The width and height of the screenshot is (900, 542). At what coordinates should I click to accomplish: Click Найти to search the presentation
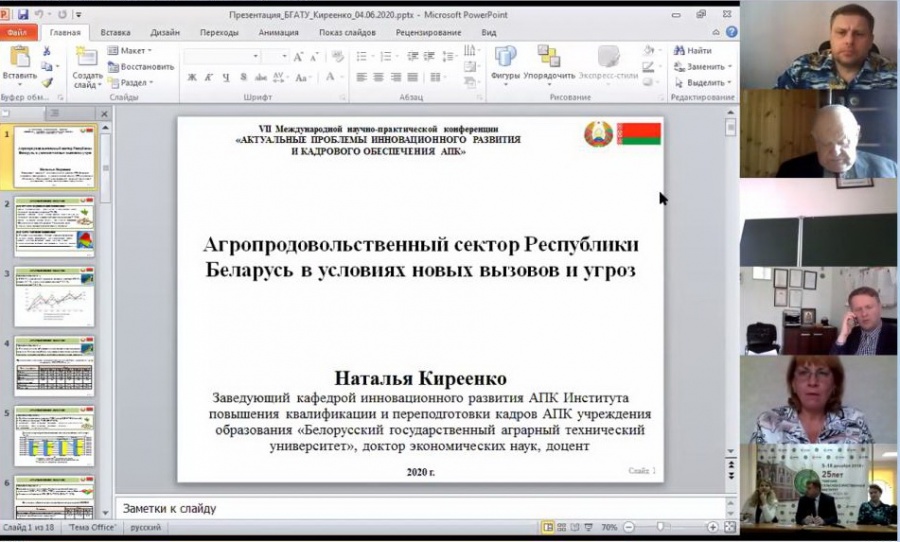click(692, 51)
